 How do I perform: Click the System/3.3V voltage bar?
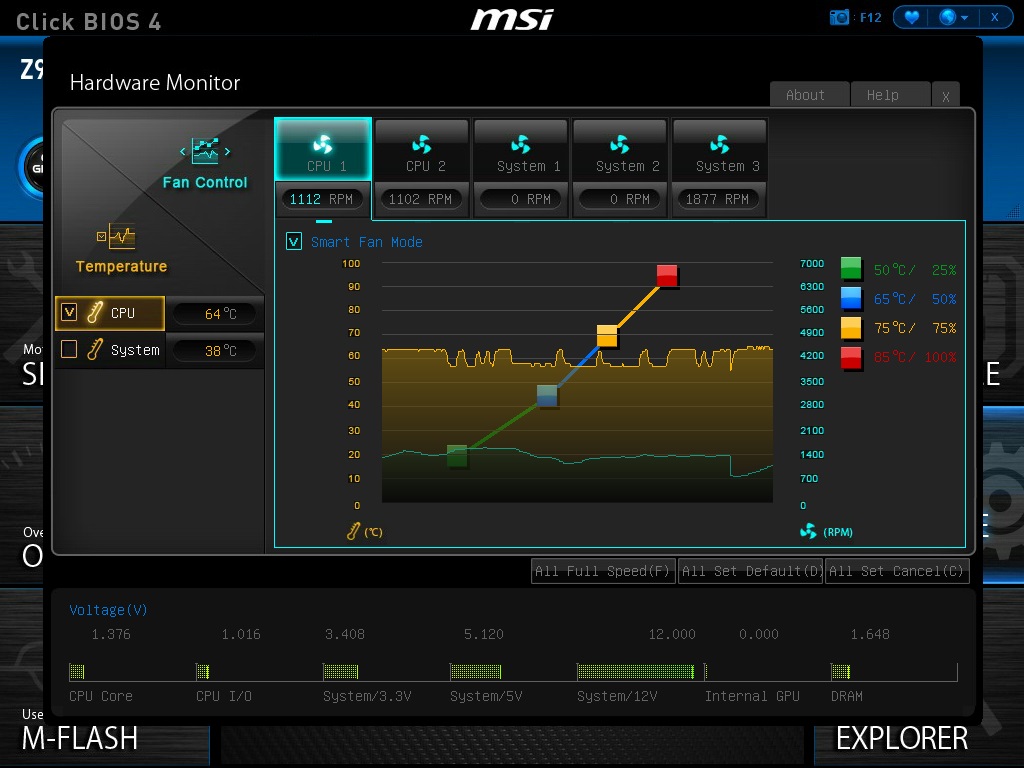coord(341,671)
